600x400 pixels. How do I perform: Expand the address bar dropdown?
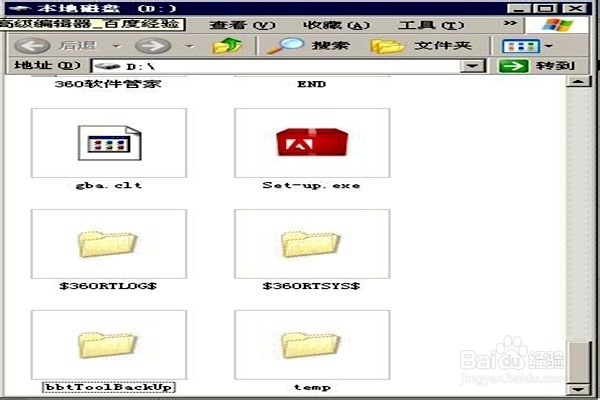coord(473,66)
